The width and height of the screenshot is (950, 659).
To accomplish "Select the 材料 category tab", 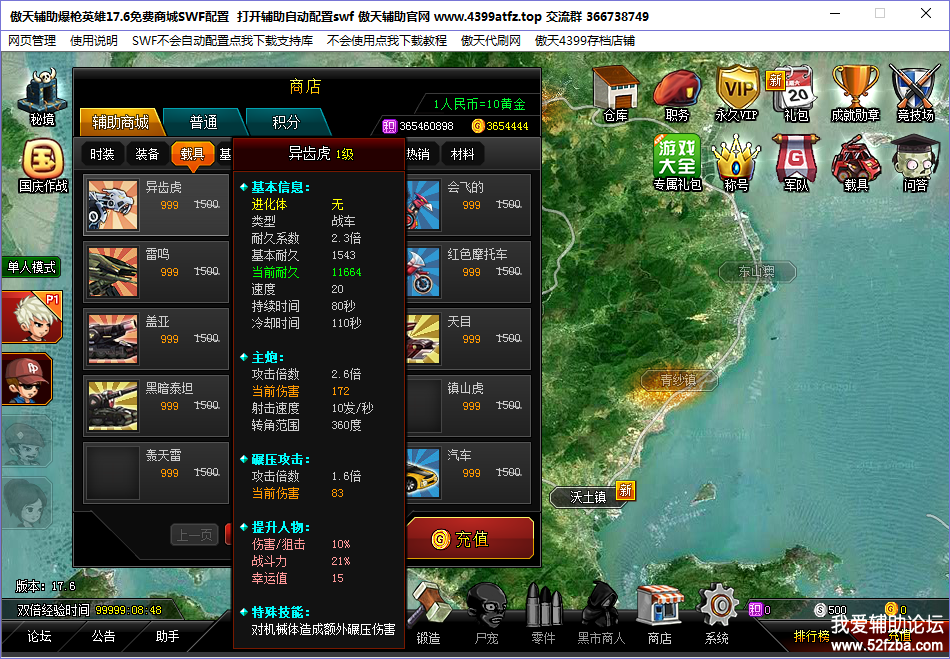I will click(462, 154).
